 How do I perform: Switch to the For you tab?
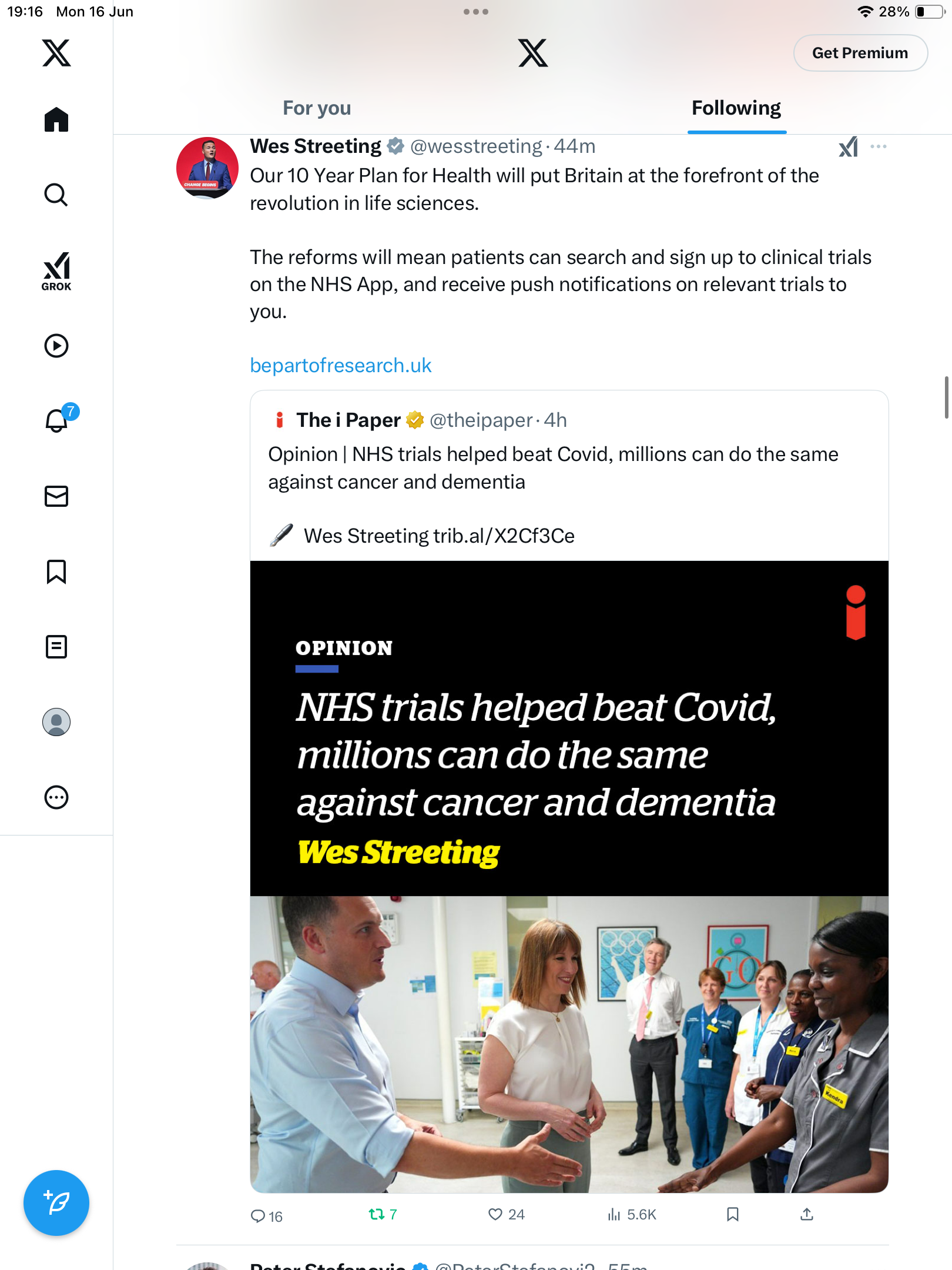tap(317, 108)
